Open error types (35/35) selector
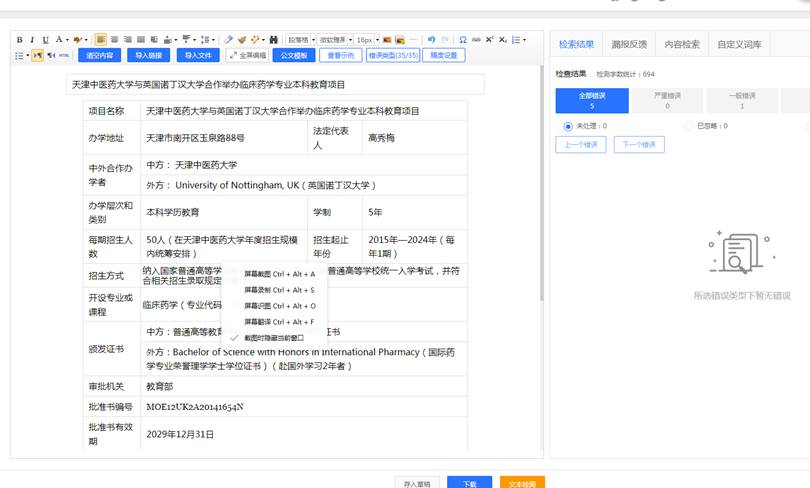810x488 pixels. point(393,55)
